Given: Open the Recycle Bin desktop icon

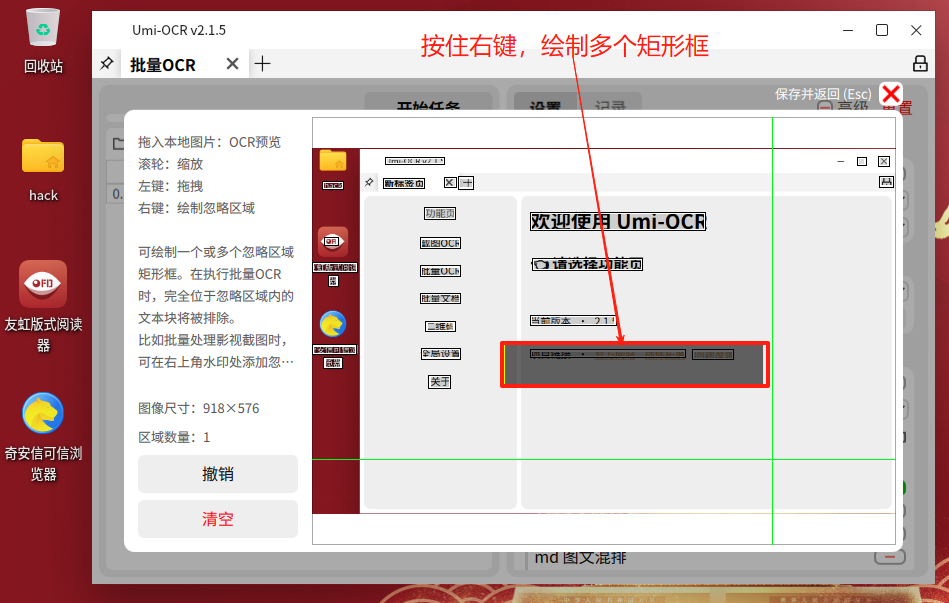Looking at the screenshot, I should click(x=43, y=41).
